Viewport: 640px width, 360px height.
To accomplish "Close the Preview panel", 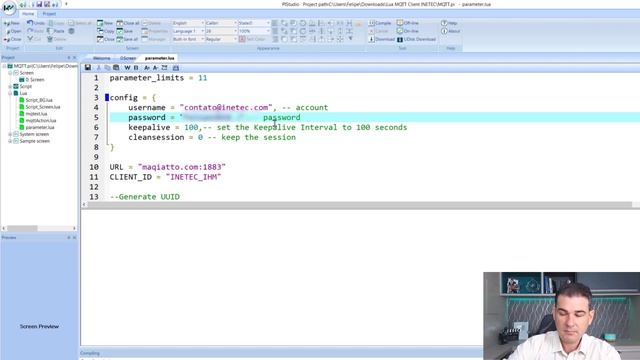I will [x=74, y=237].
